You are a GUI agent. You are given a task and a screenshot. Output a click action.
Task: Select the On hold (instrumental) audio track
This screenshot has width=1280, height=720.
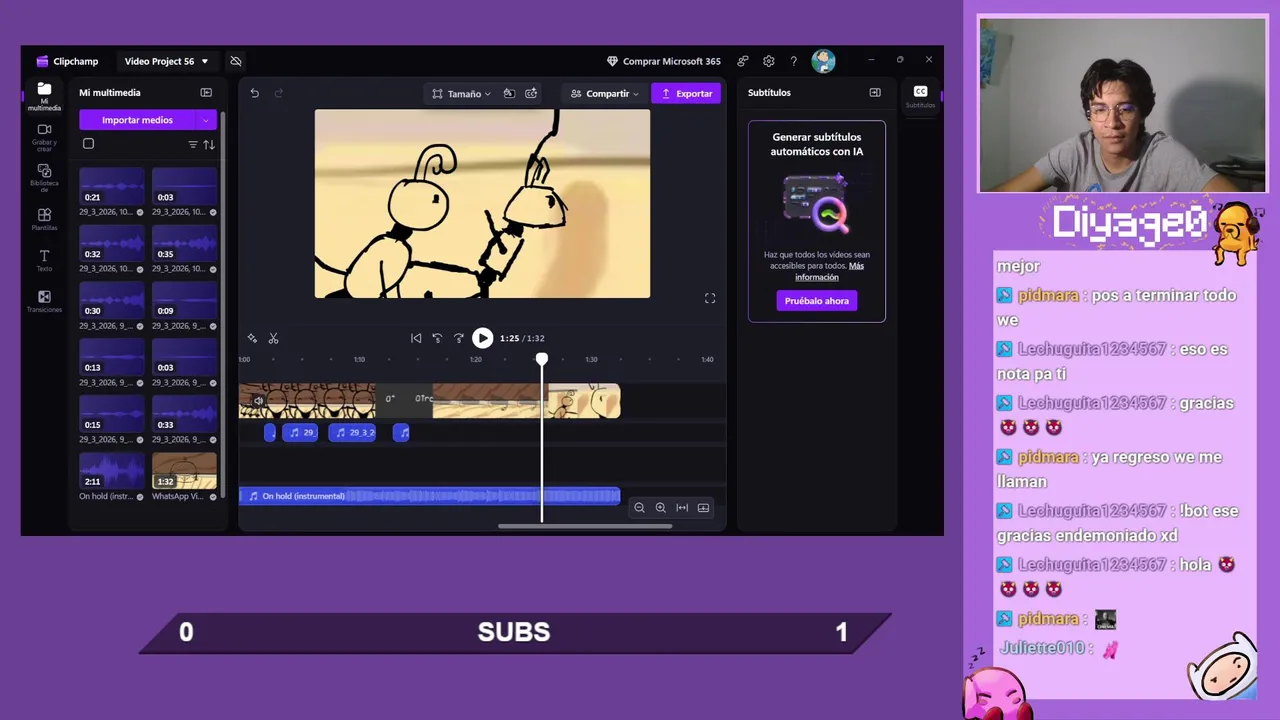(429, 496)
